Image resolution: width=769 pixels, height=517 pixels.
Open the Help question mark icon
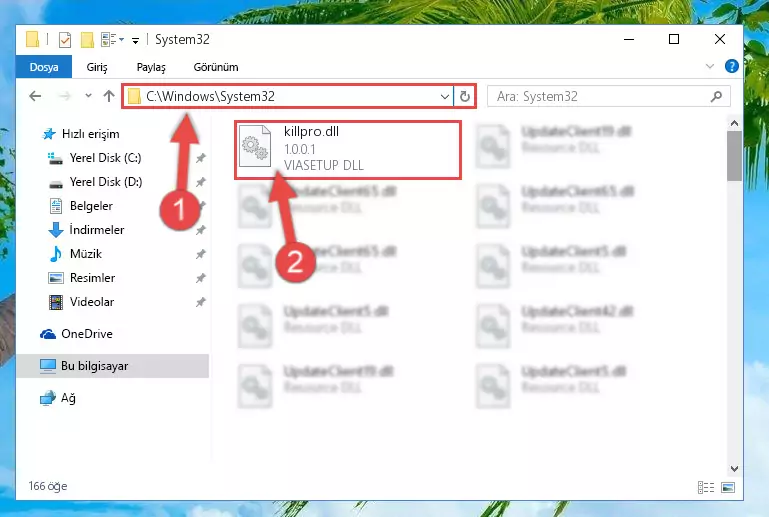coord(731,66)
